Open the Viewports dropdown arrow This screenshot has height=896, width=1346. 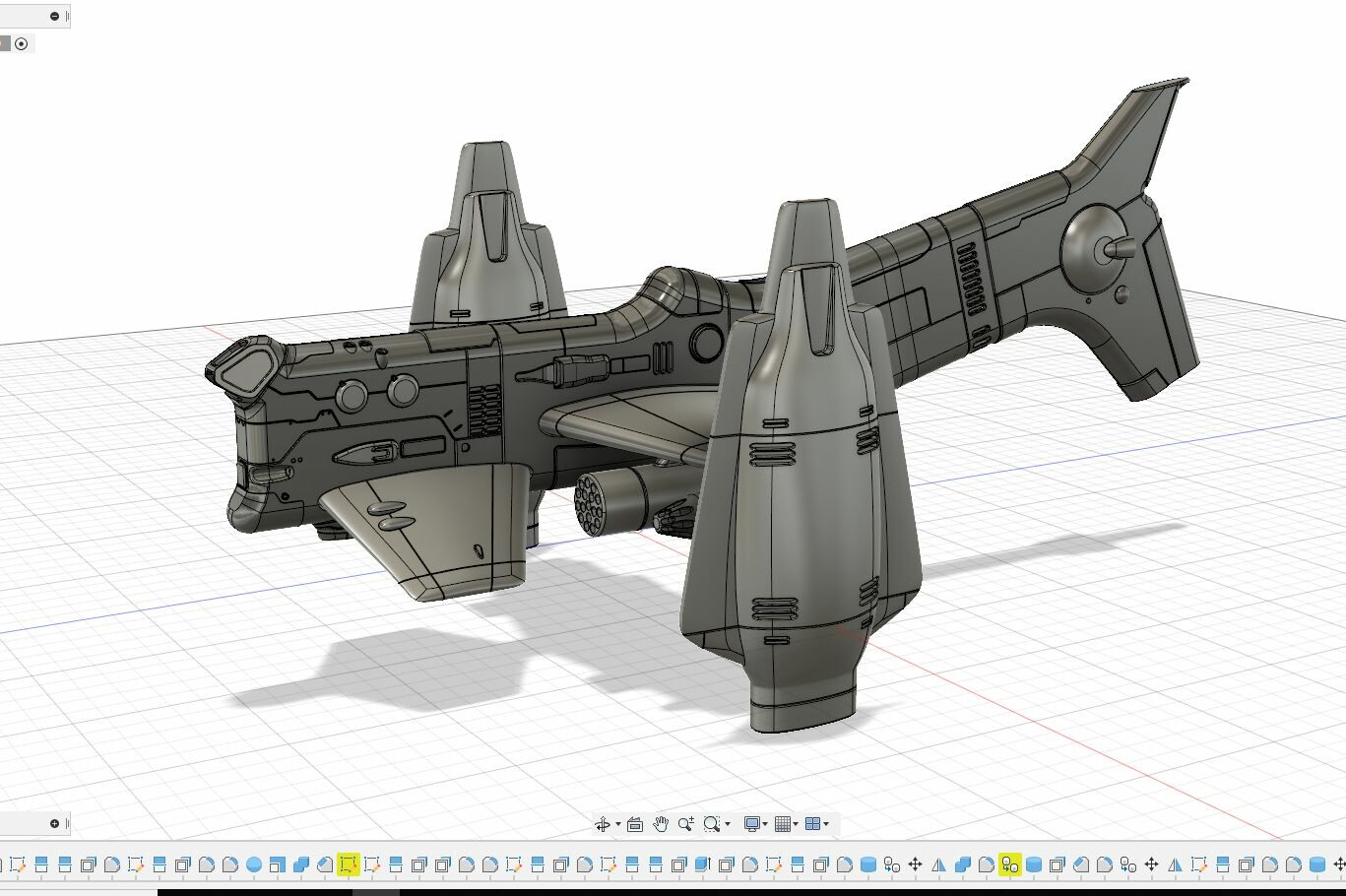point(828,824)
